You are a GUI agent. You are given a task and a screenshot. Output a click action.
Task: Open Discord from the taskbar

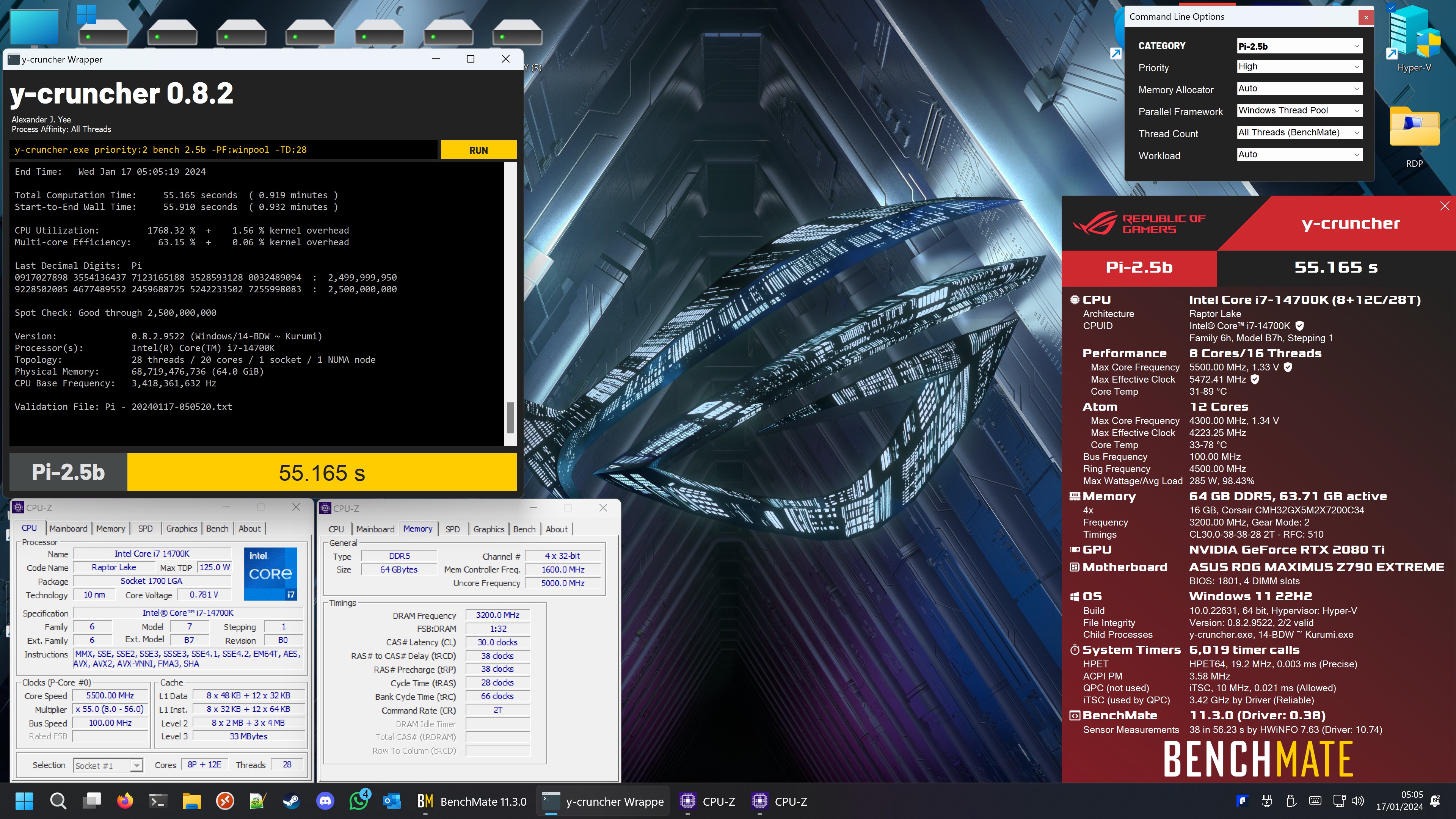[x=325, y=801]
